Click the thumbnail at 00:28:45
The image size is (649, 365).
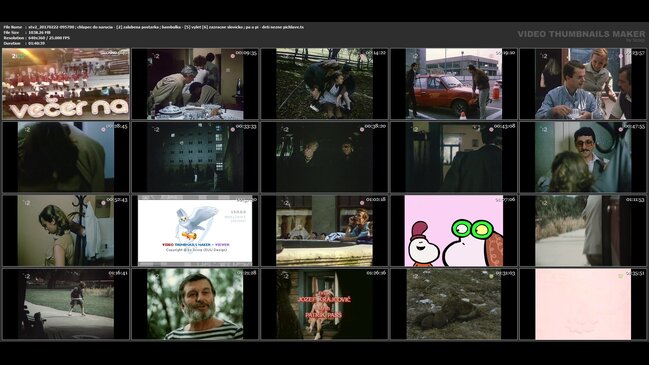[66, 157]
